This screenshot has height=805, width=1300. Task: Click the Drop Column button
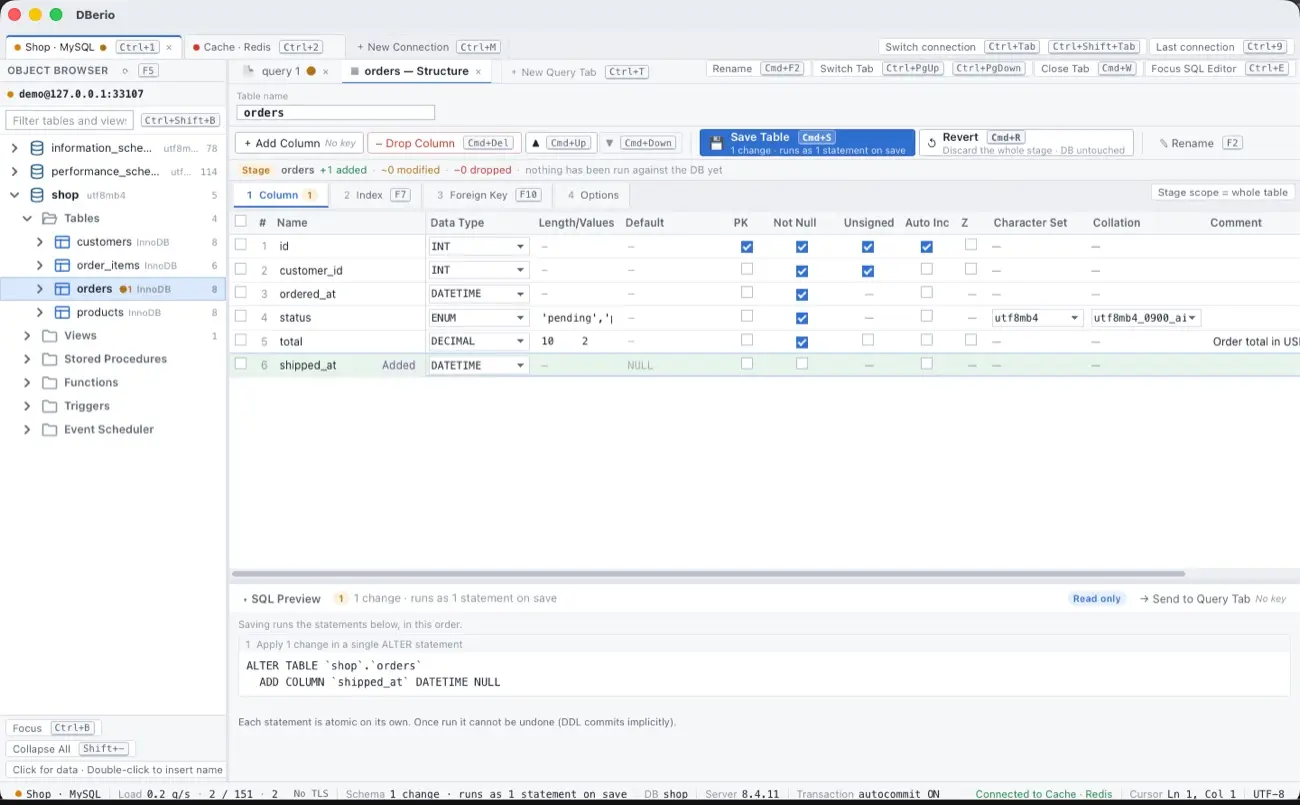[x=443, y=143]
